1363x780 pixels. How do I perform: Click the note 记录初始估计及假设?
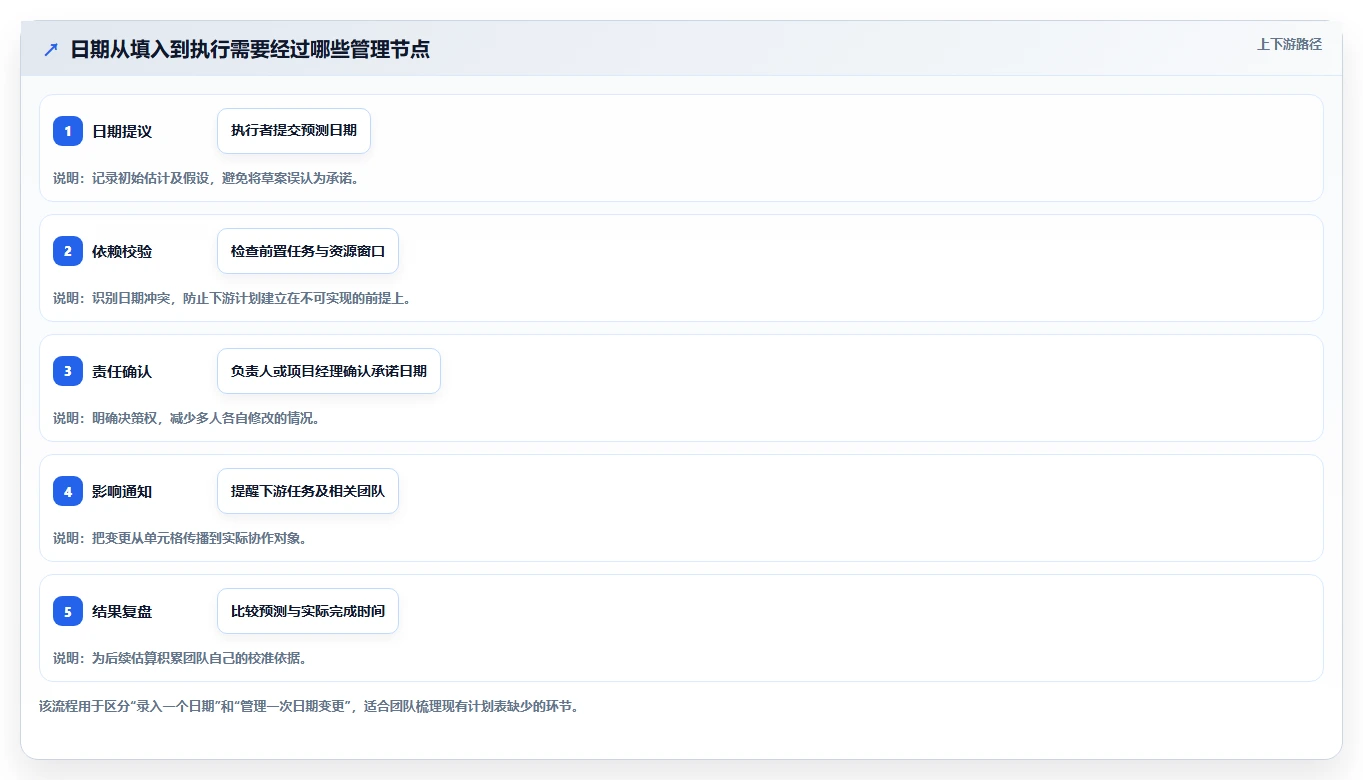(206, 178)
